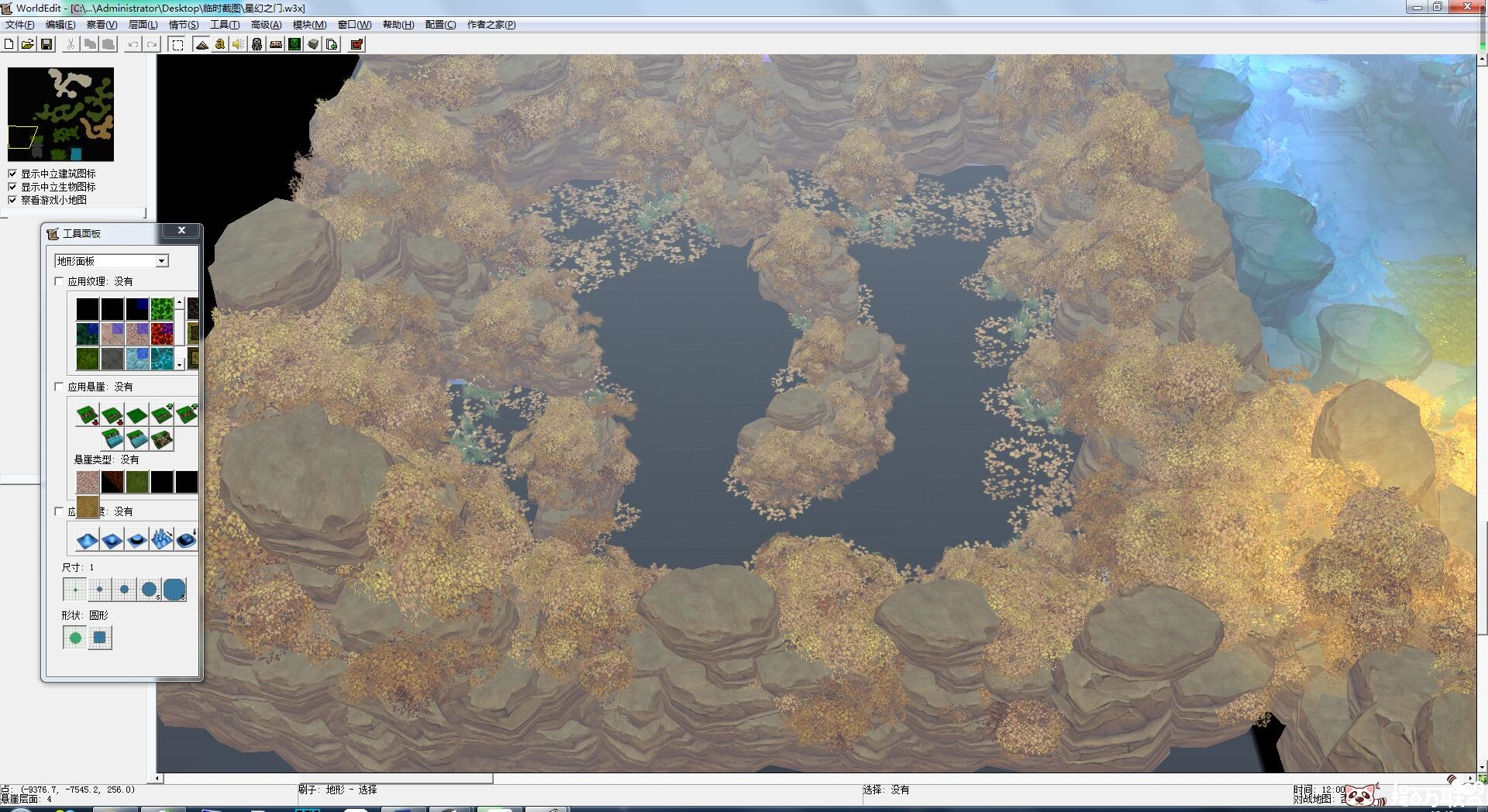
Task: Open the 文件(F) menu
Action: click(x=19, y=25)
